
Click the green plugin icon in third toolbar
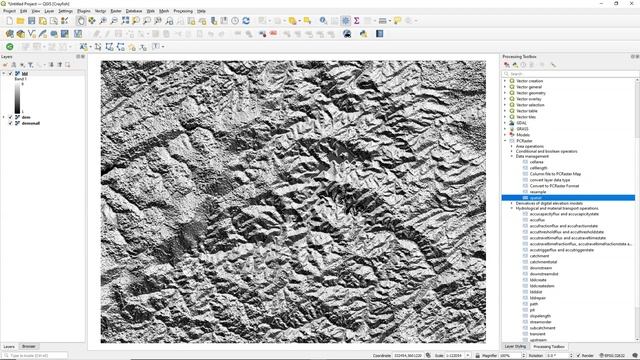tap(9, 47)
